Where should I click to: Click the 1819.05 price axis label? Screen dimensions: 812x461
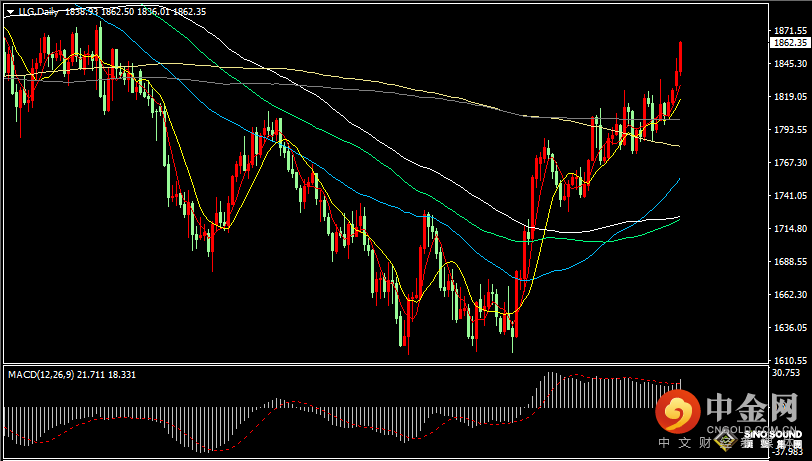789,97
